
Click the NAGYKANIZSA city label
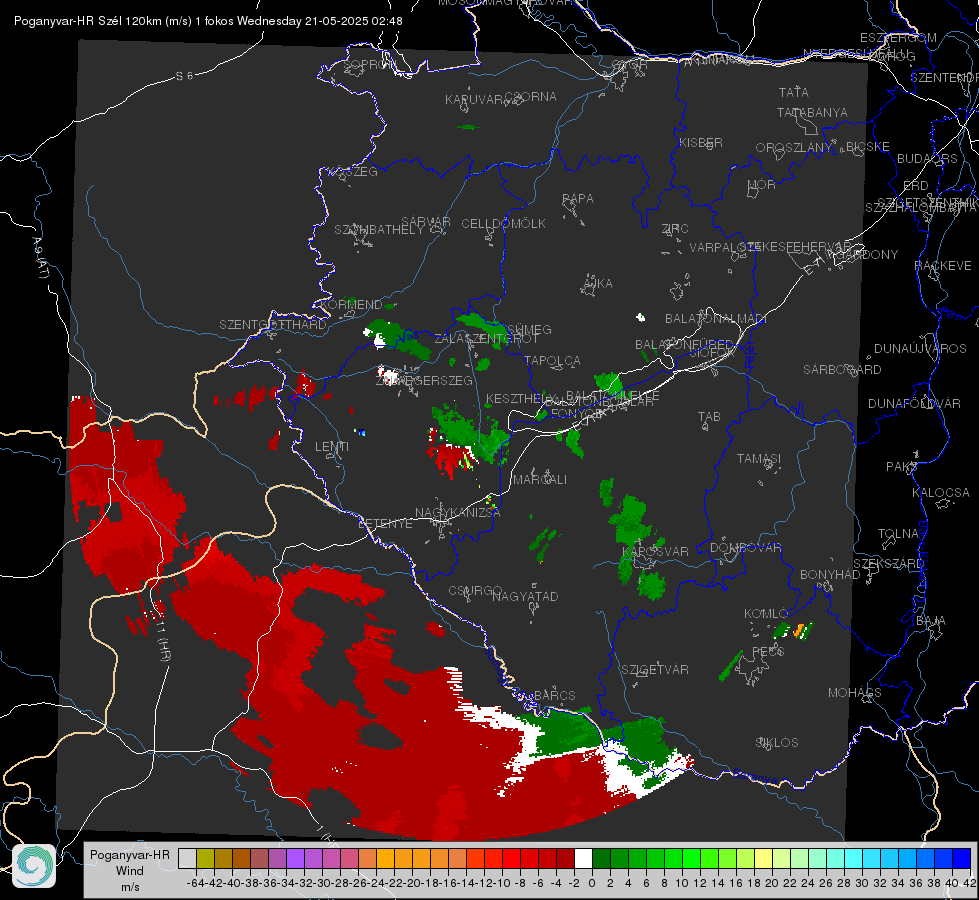click(x=458, y=513)
